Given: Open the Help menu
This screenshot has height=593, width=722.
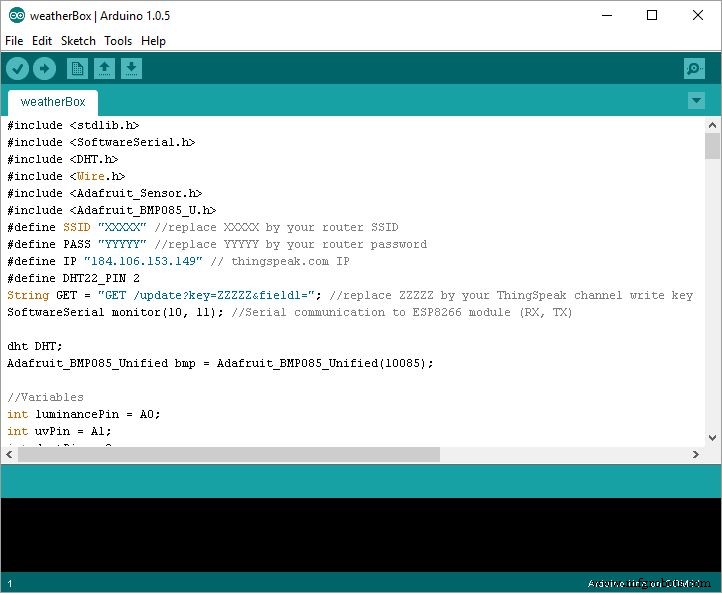Looking at the screenshot, I should (x=153, y=41).
